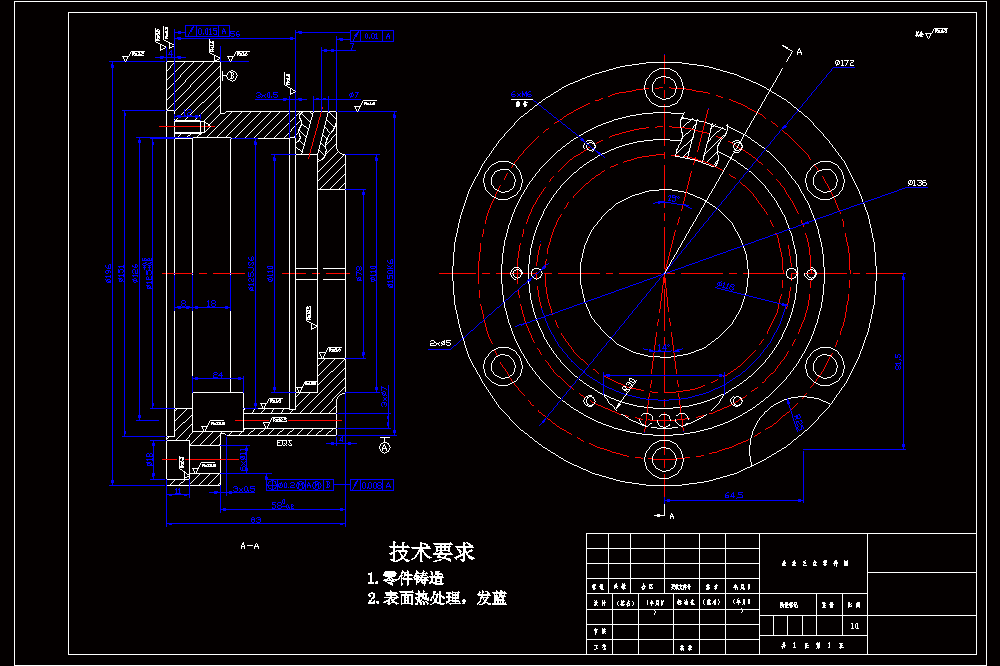Click the 0.01 runout tolerance frame
The height and width of the screenshot is (666, 1000).
(x=372, y=36)
